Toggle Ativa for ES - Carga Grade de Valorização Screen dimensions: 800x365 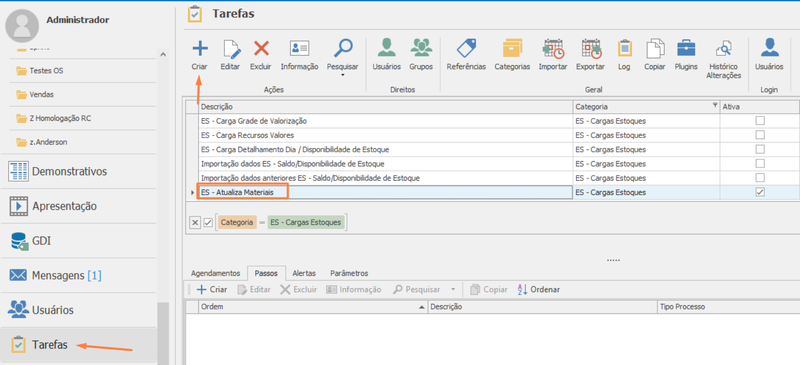click(x=760, y=121)
